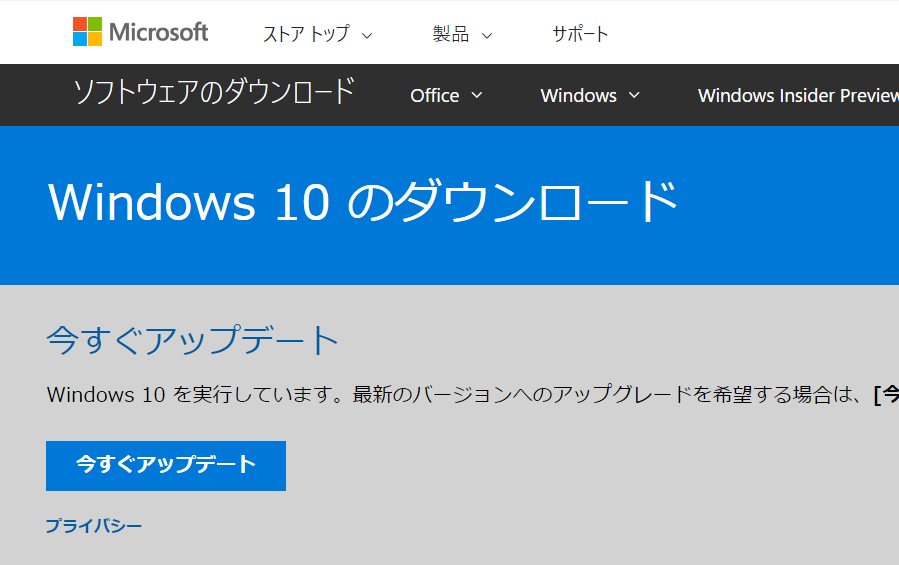Image resolution: width=899 pixels, height=565 pixels.
Task: Click the Windows 10 を実行しています description text
Action: pos(472,395)
